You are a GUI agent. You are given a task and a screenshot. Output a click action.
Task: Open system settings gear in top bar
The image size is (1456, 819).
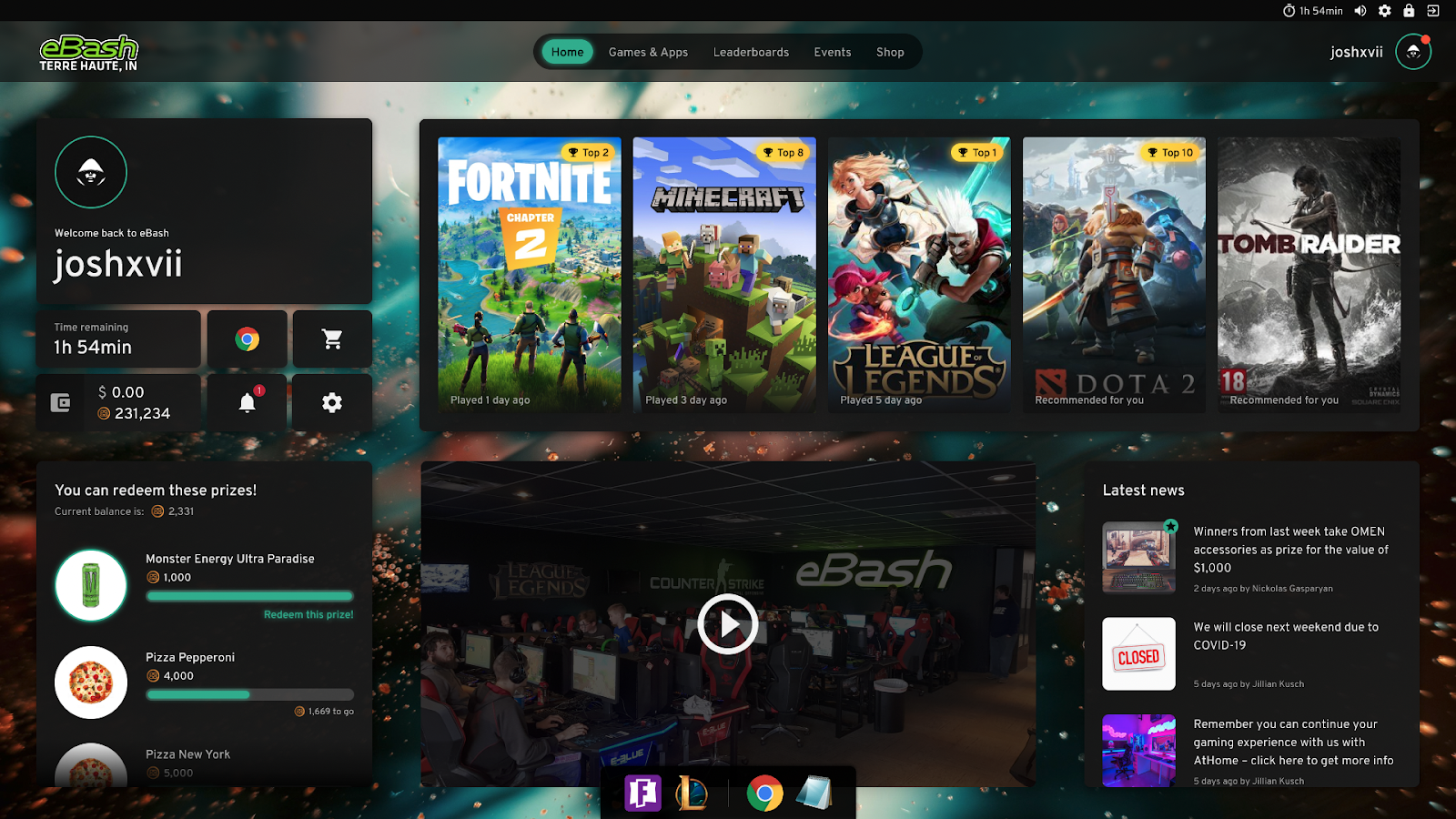[x=1385, y=11]
